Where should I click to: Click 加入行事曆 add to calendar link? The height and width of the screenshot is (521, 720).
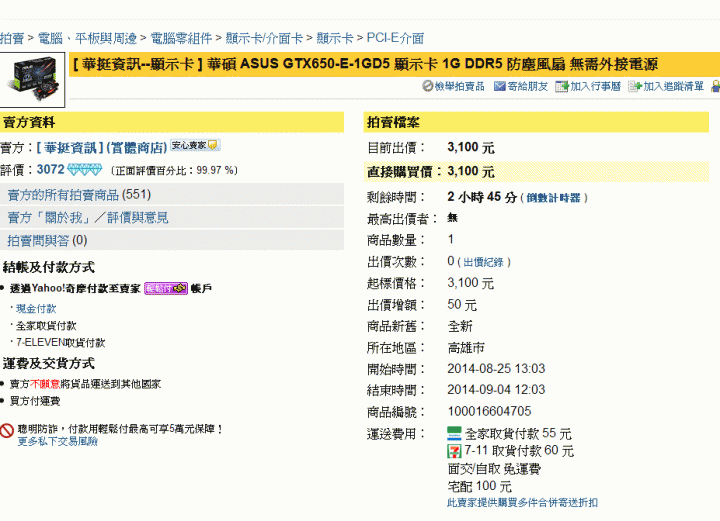[595, 86]
